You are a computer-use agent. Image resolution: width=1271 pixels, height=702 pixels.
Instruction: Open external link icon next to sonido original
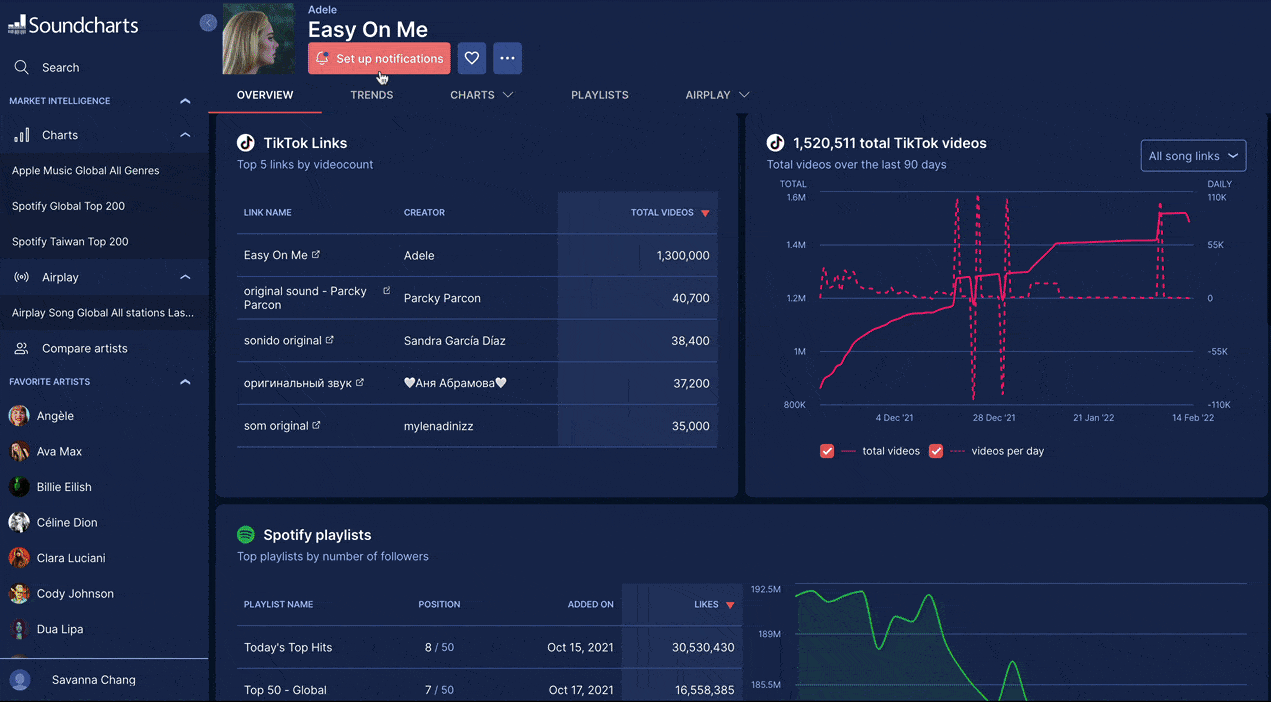pos(330,340)
